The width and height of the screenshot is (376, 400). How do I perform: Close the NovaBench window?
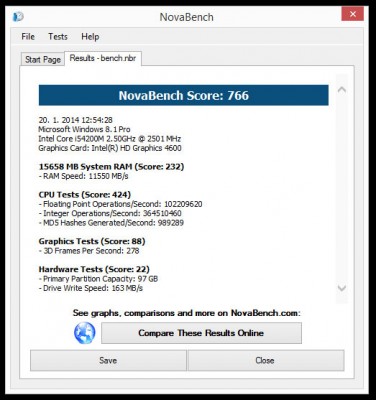[352, 14]
